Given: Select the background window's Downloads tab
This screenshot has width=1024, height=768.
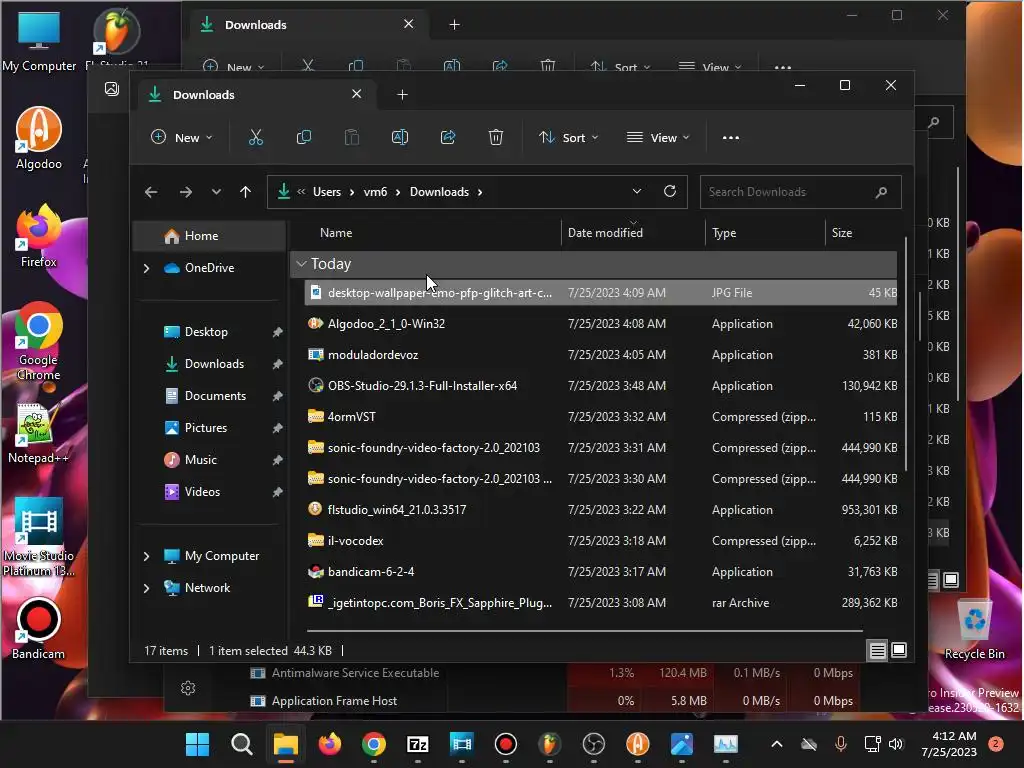Looking at the screenshot, I should point(307,25).
